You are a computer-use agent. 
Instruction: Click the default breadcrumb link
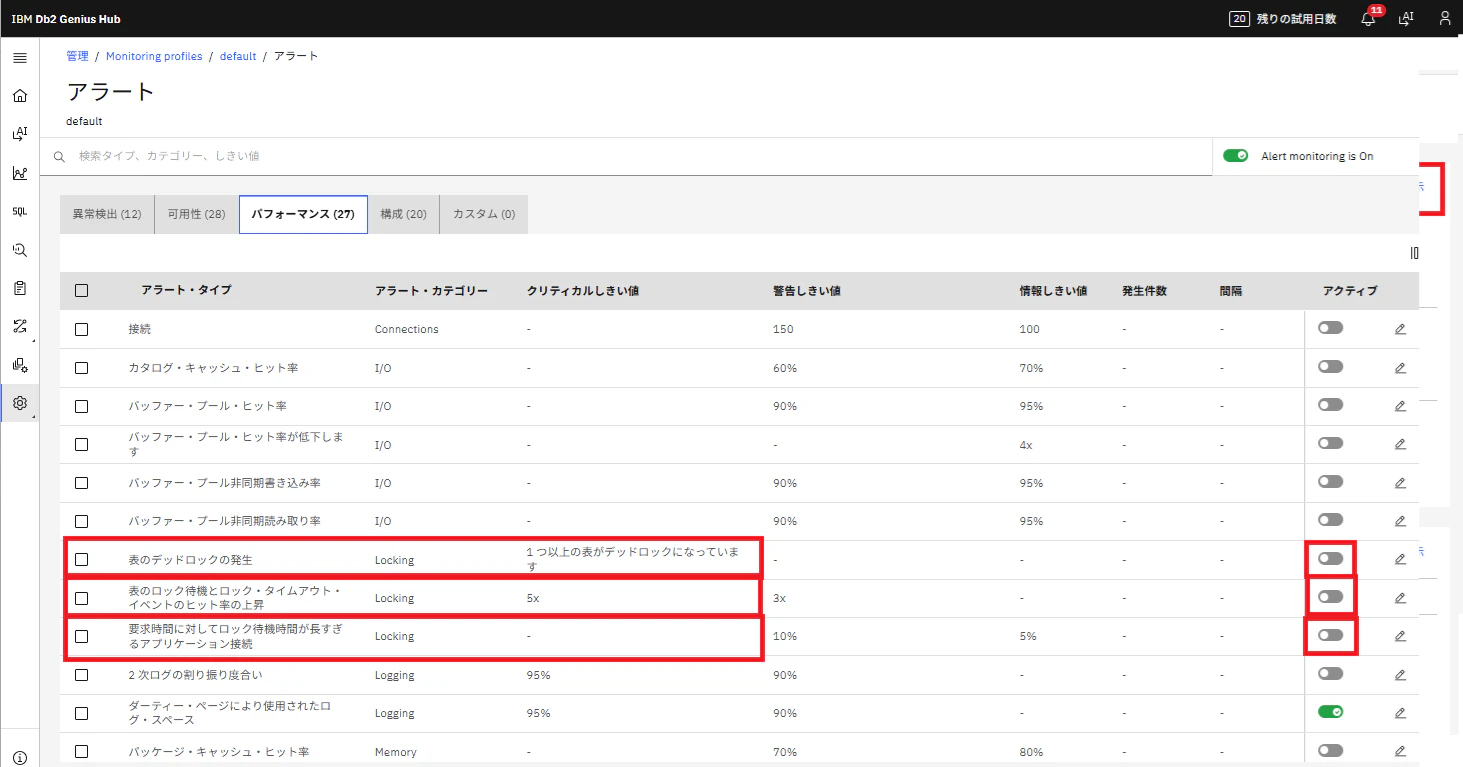[238, 56]
